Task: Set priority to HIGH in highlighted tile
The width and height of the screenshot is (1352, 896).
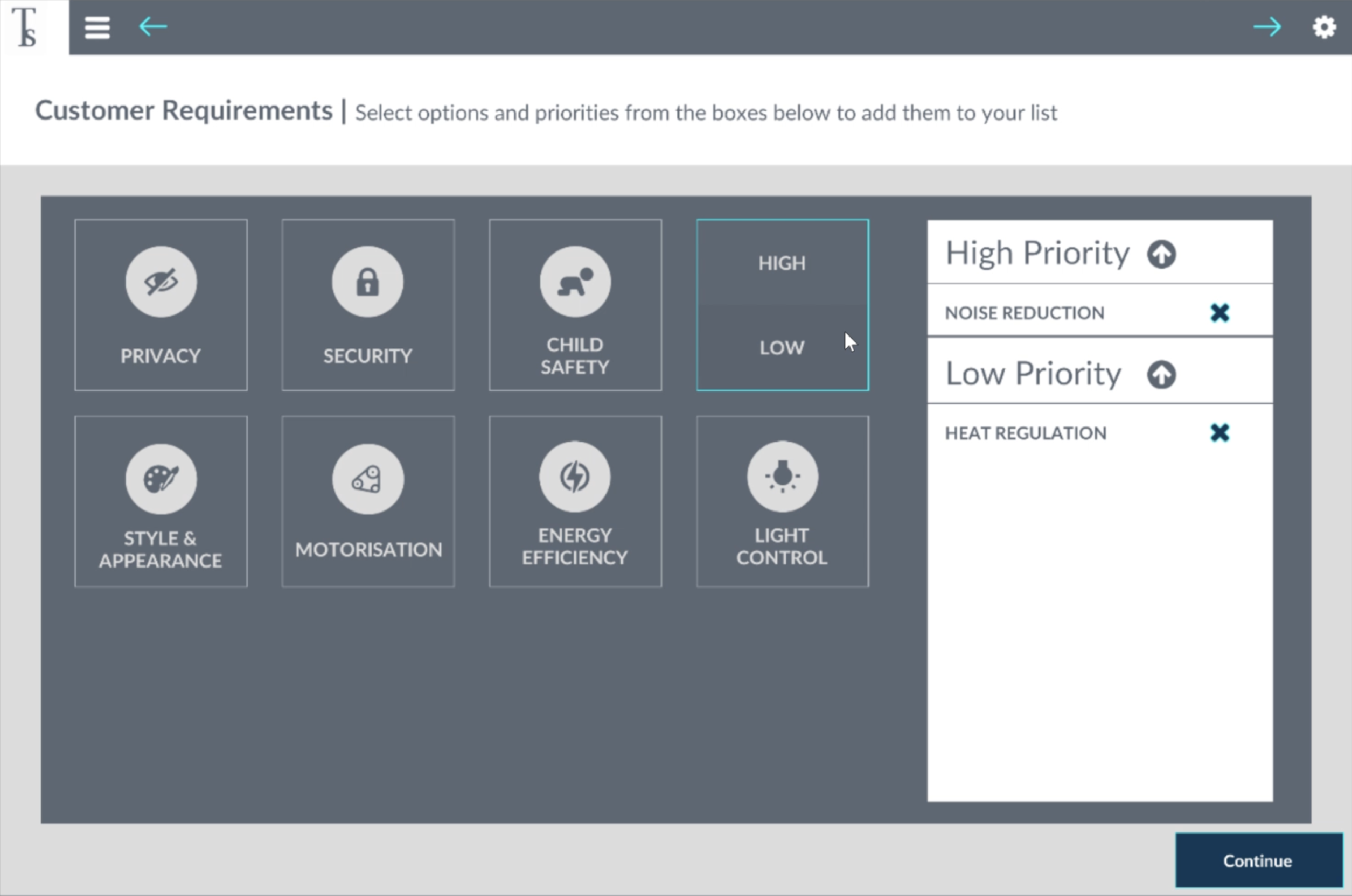Action: point(782,263)
